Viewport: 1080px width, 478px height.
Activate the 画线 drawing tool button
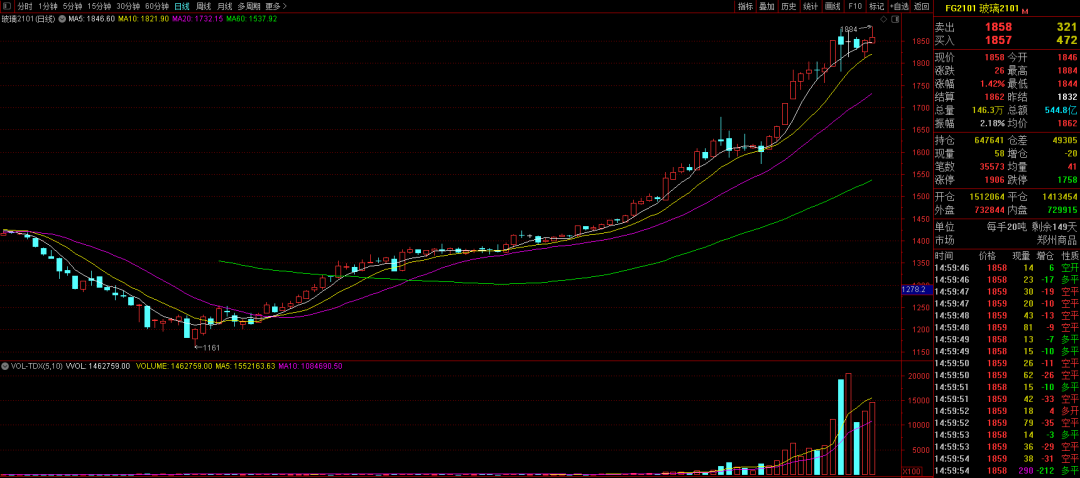click(x=833, y=6)
